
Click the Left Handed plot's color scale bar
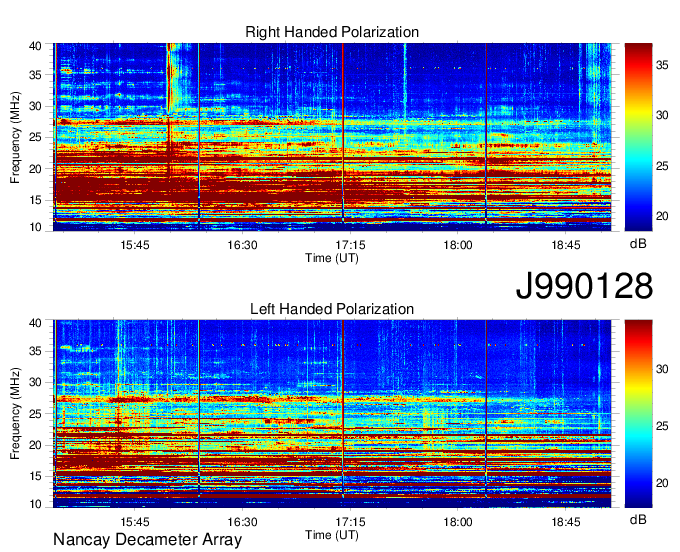tap(638, 414)
